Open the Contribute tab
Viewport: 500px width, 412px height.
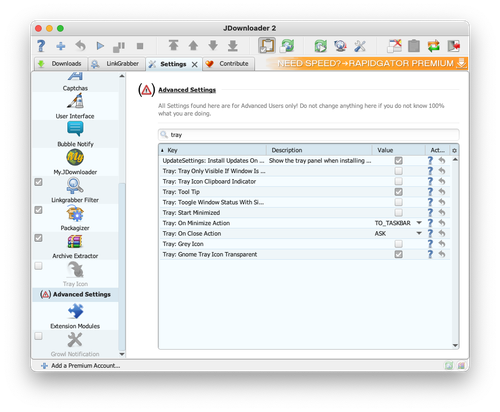(x=229, y=64)
